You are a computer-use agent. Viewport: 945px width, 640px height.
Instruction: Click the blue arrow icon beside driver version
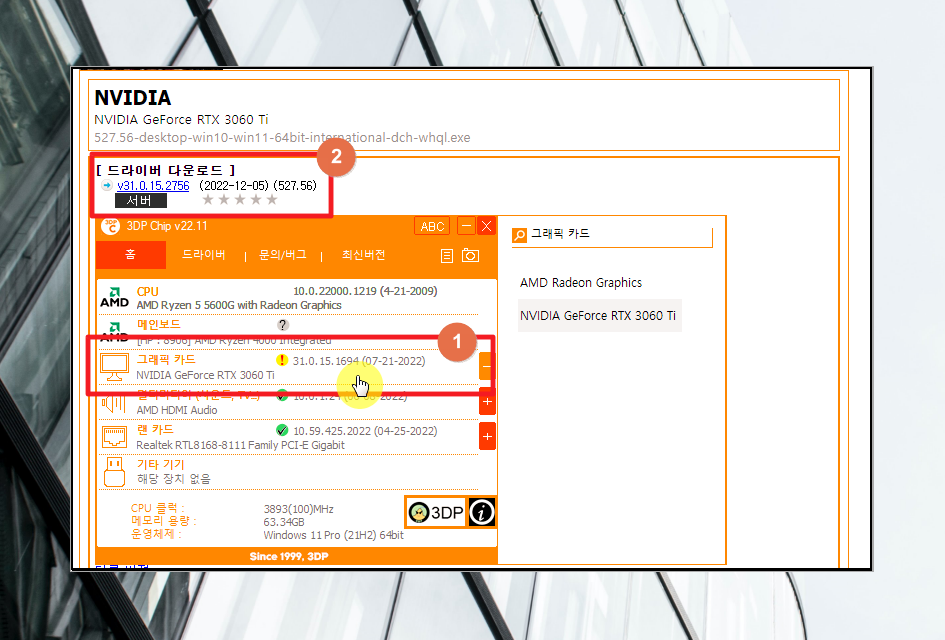click(107, 186)
